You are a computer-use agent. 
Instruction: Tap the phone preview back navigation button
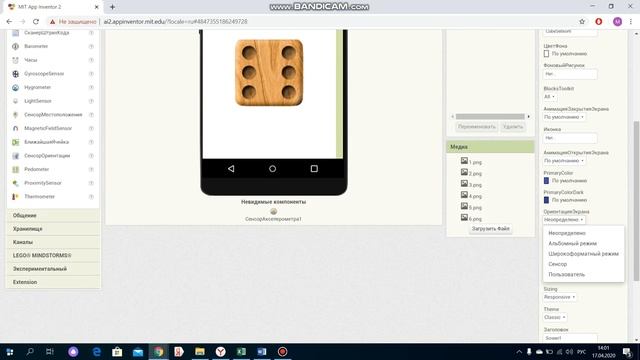click(x=231, y=169)
